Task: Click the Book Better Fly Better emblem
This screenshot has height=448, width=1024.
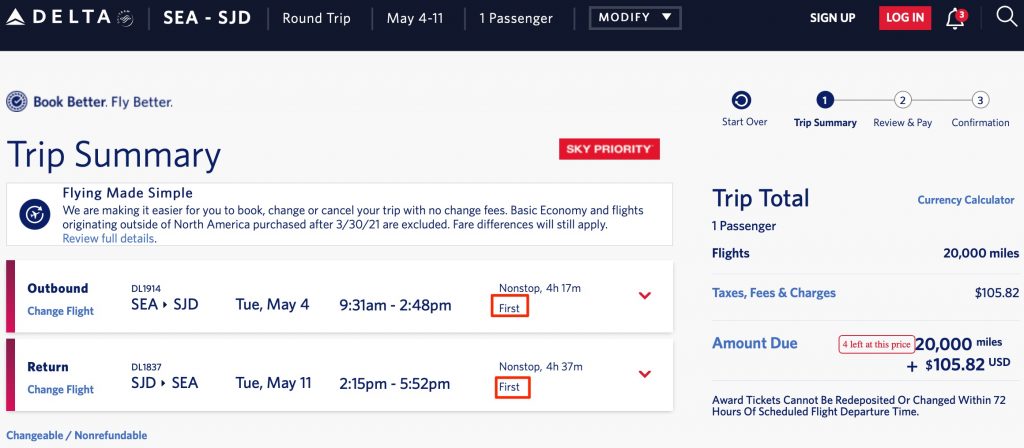Action: click(x=17, y=102)
